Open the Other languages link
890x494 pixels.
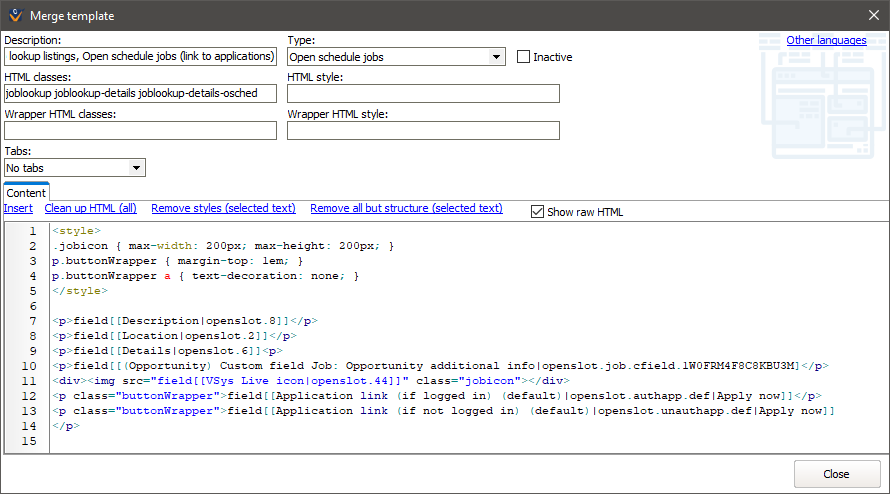826,40
